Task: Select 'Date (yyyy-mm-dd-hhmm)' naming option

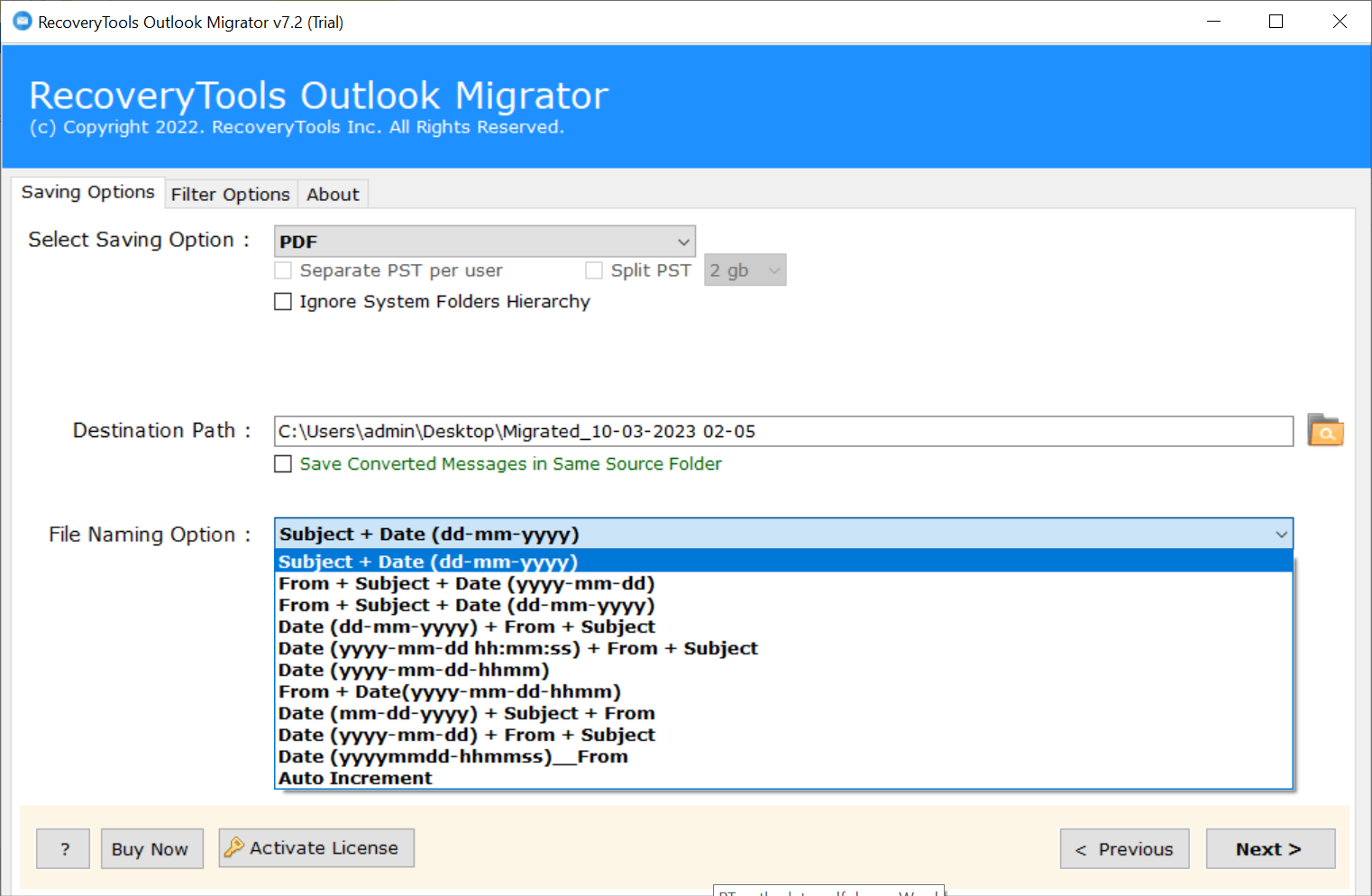Action: coord(783,670)
